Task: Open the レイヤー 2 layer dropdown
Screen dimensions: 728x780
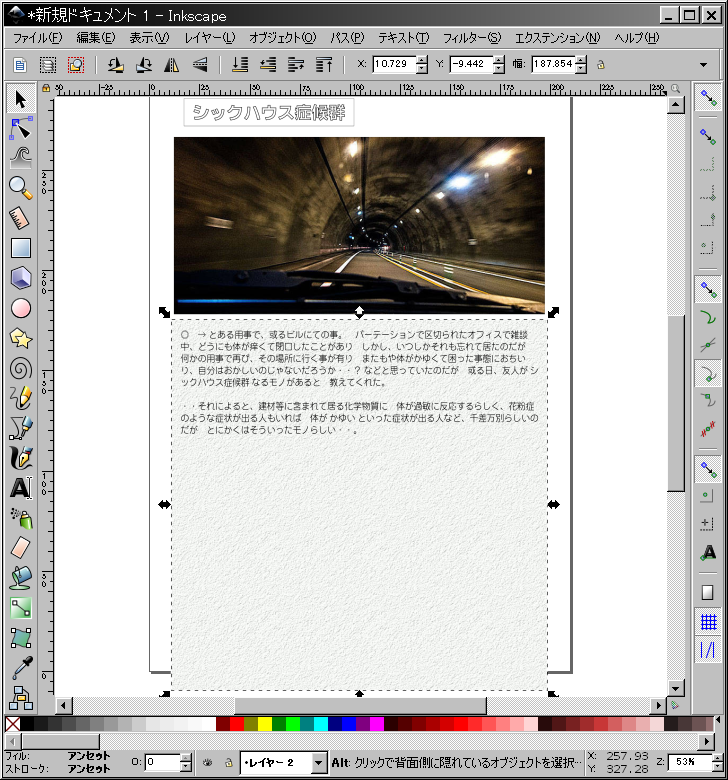Action: pyautogui.click(x=318, y=763)
